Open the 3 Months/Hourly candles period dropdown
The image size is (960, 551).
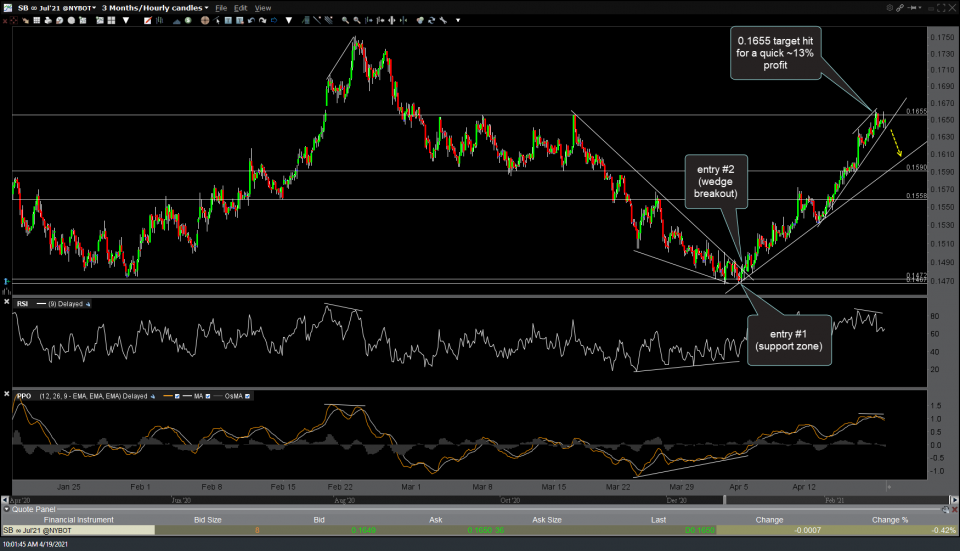click(155, 8)
